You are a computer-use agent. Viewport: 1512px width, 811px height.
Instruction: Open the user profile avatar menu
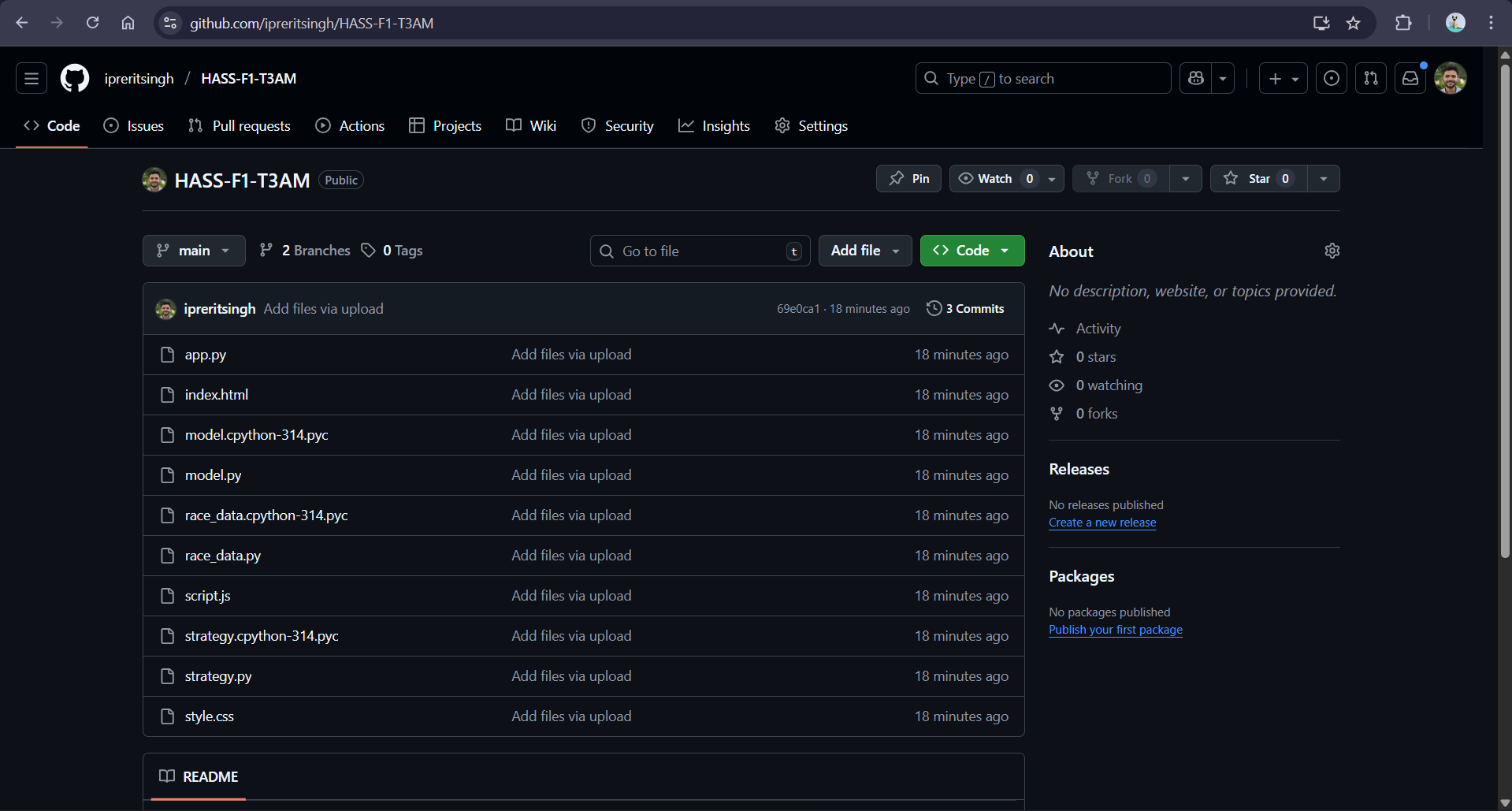click(x=1451, y=79)
